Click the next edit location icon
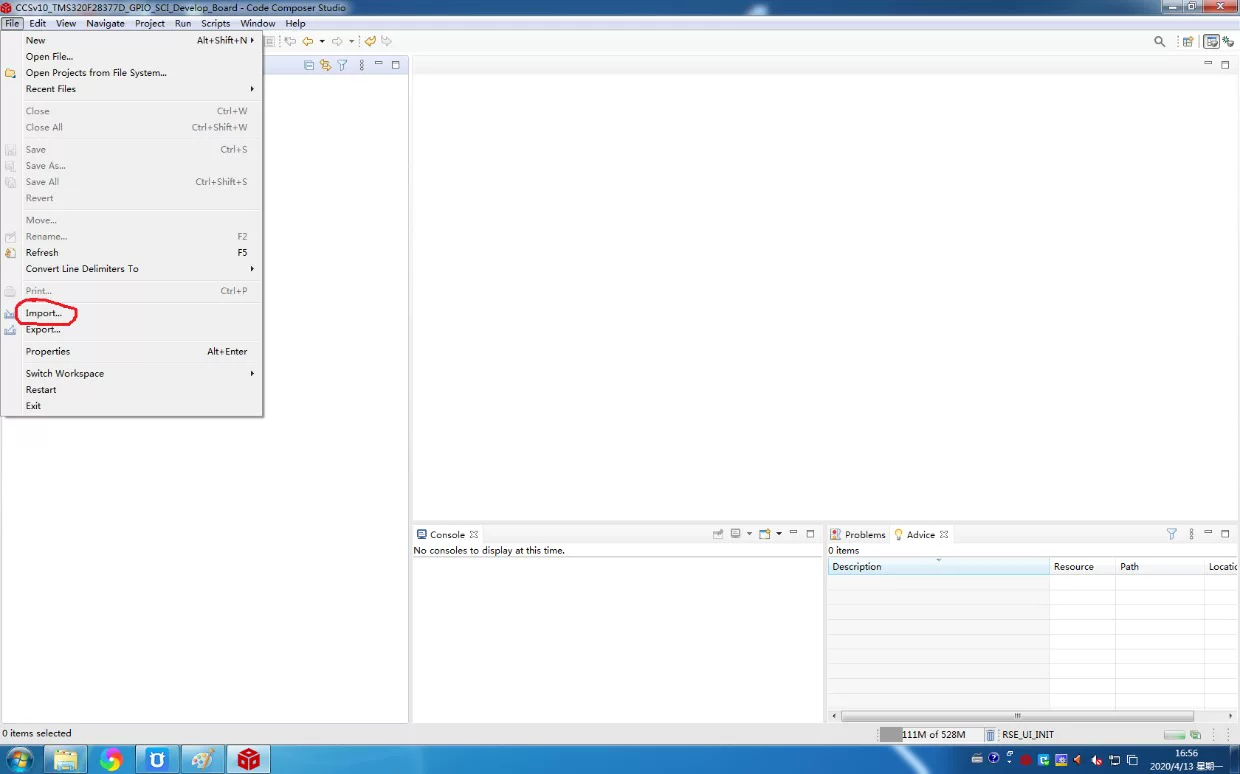Viewport: 1240px width, 774px height. (386, 41)
